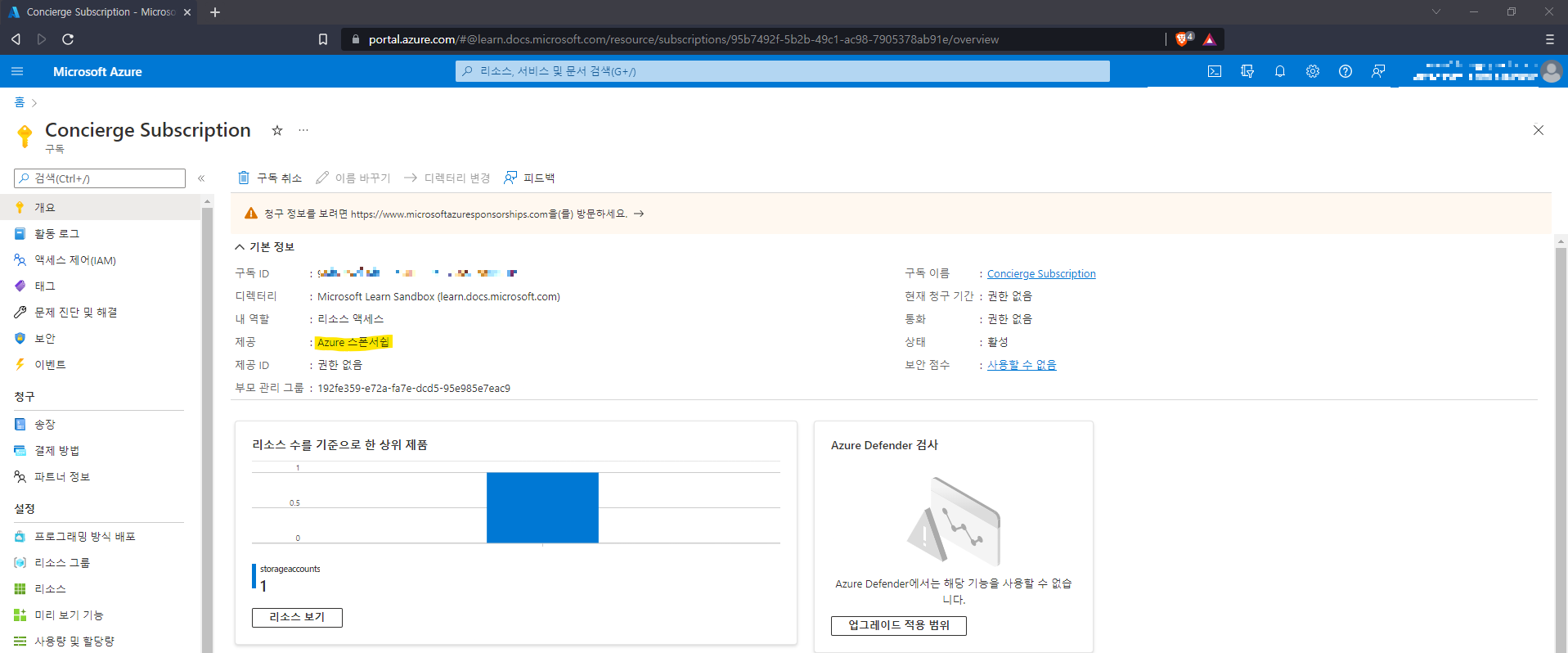Screen dimensions: 1568x653
Task: Click 디렉터리 변경 toolbar button
Action: click(447, 178)
